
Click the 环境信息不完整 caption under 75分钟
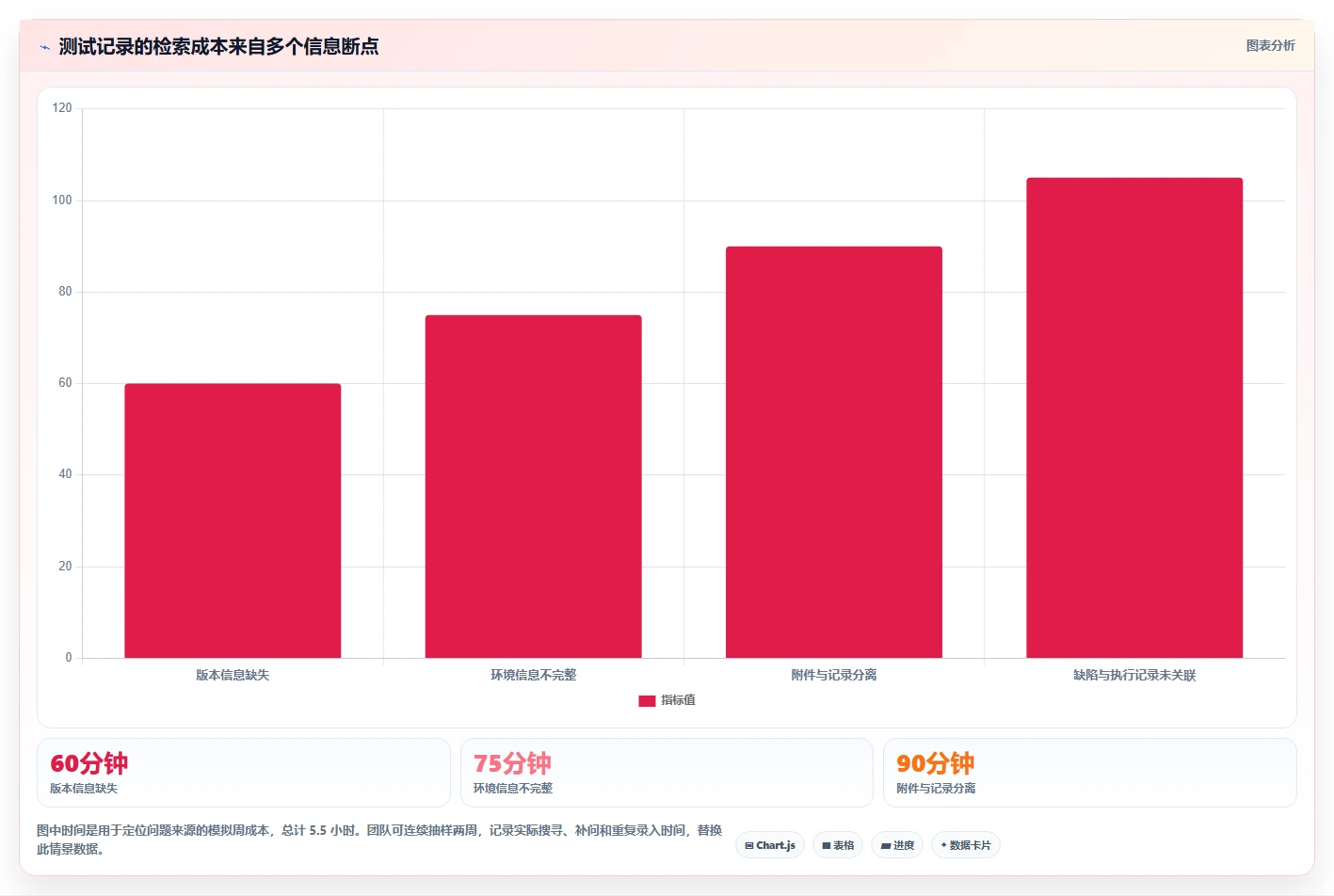tap(513, 789)
